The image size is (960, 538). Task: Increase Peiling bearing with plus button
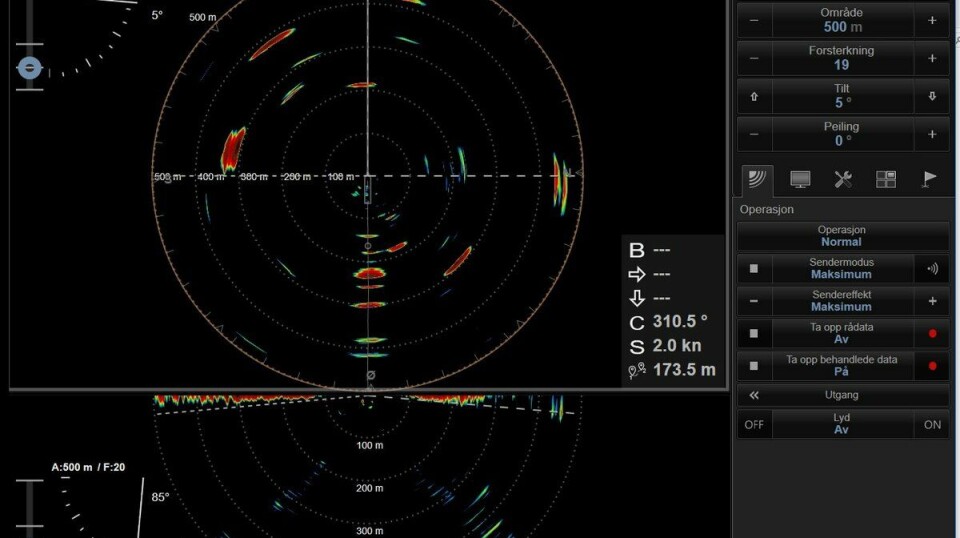pos(932,134)
